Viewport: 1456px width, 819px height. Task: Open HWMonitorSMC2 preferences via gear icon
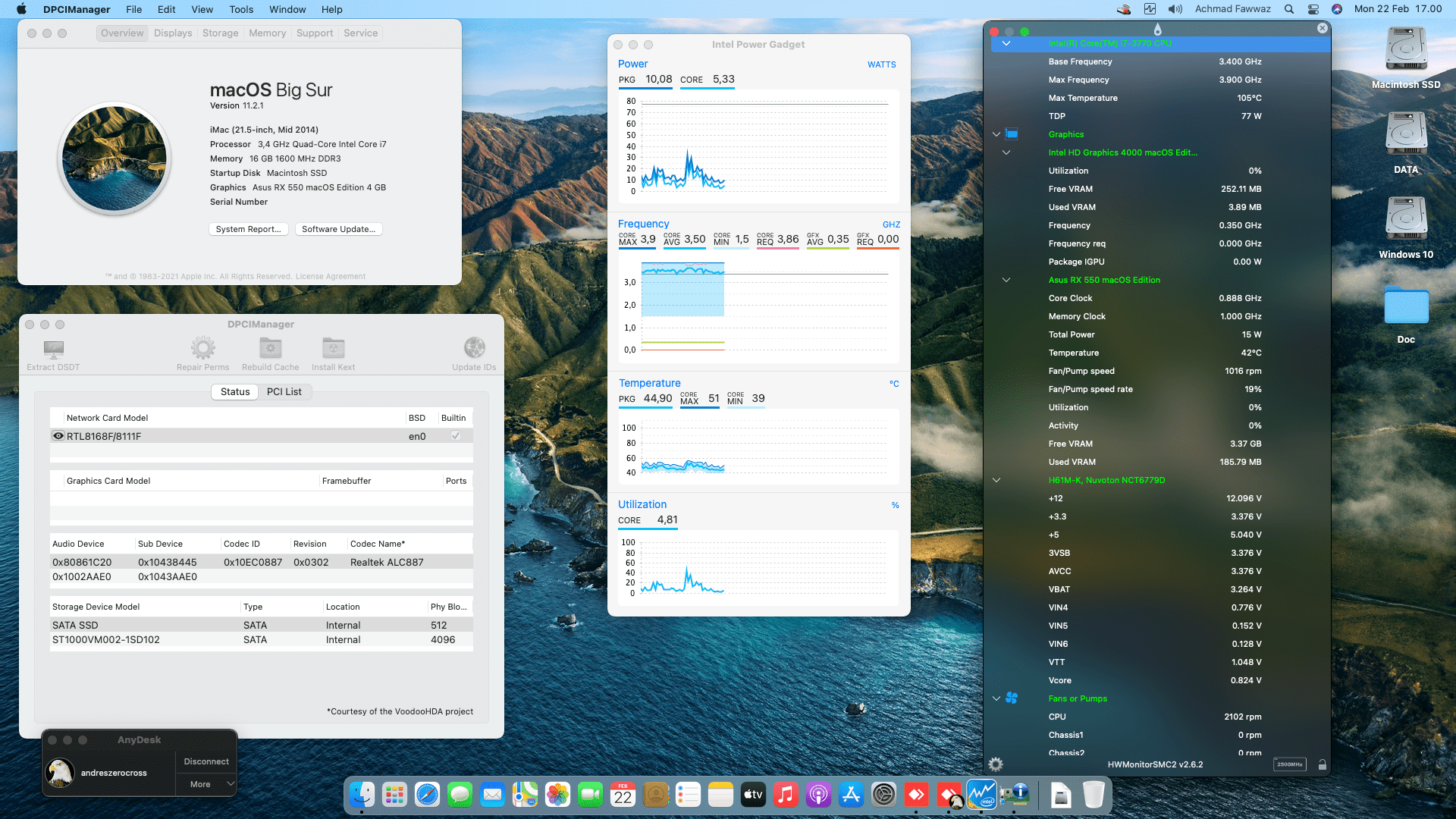point(996,764)
